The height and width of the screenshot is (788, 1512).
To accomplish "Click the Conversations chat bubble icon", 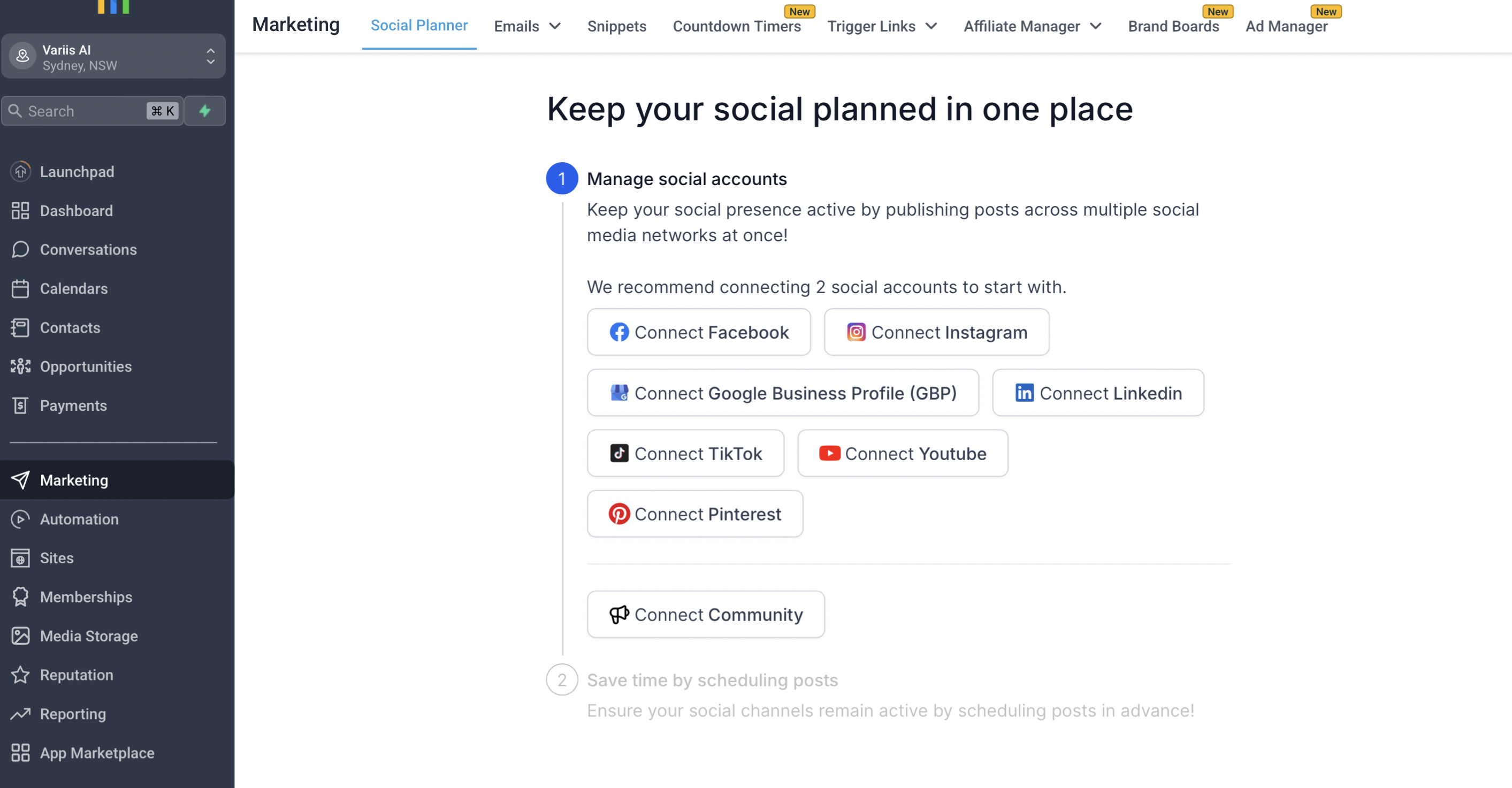I will (20, 249).
